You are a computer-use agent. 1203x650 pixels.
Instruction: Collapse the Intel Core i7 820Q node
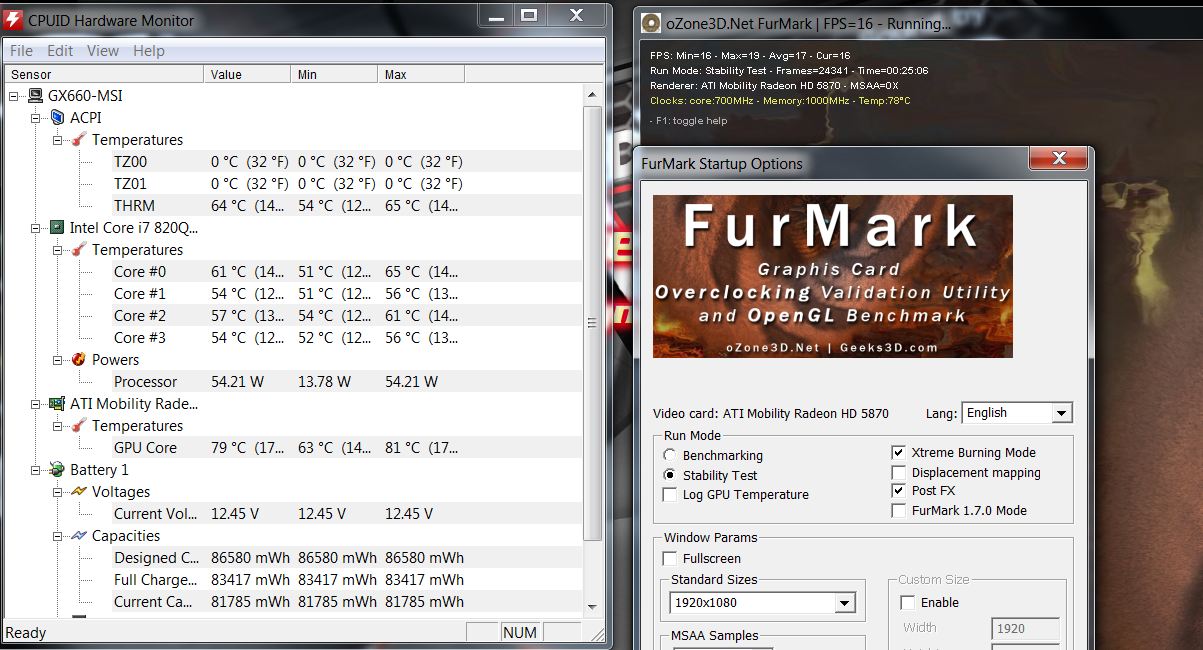click(36, 228)
